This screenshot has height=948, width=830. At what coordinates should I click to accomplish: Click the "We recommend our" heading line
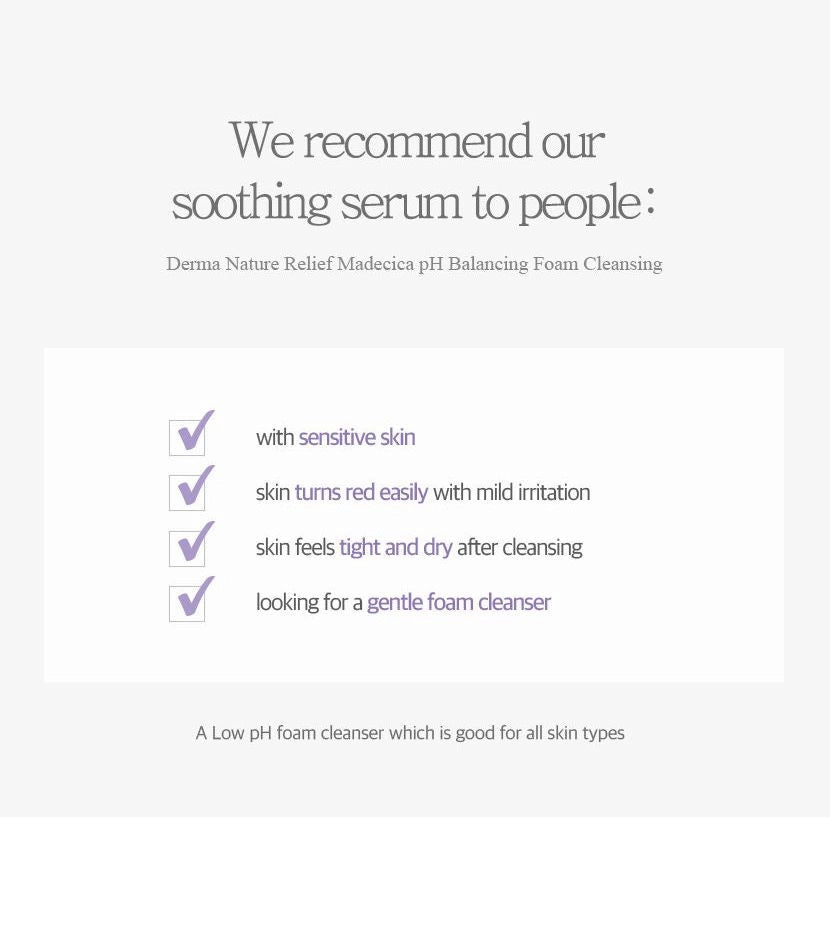[415, 140]
